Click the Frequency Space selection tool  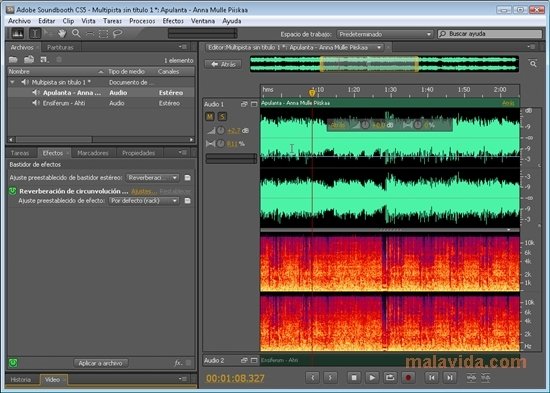click(90, 34)
